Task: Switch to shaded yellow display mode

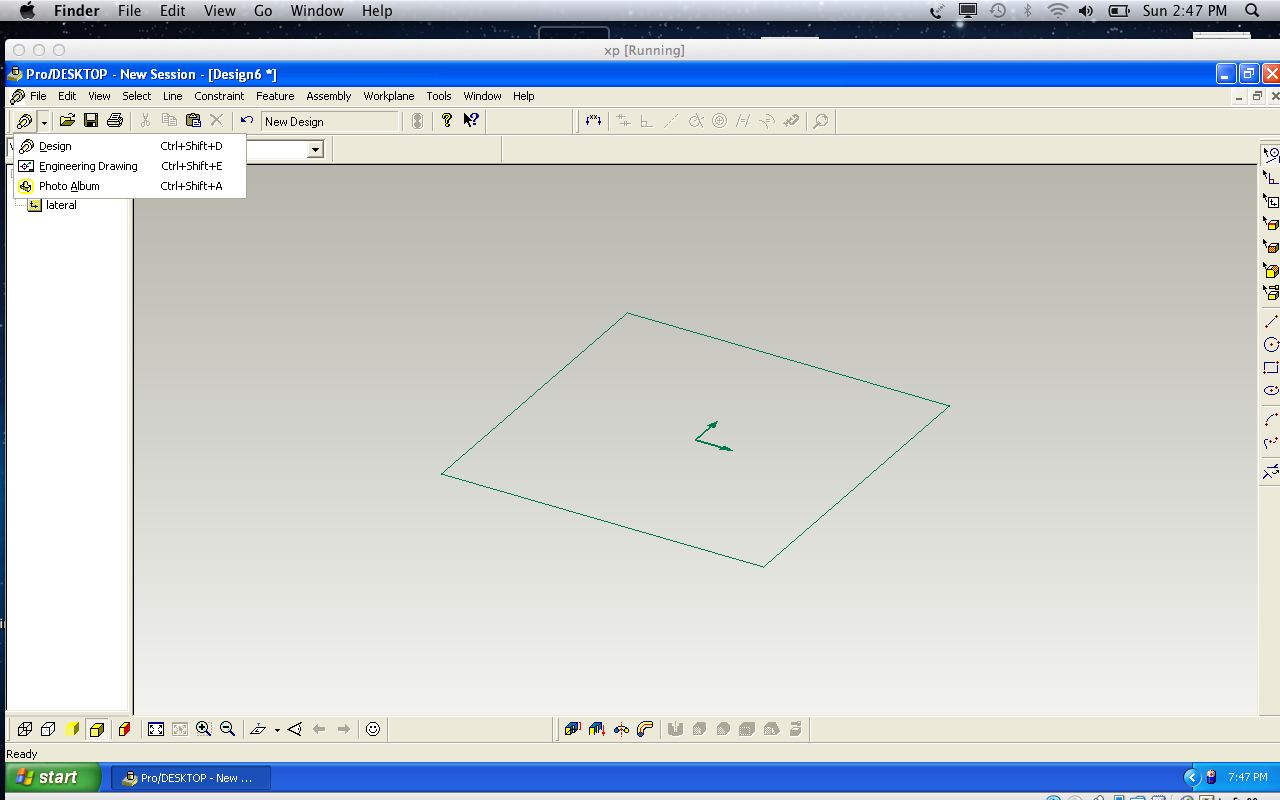Action: coord(72,729)
